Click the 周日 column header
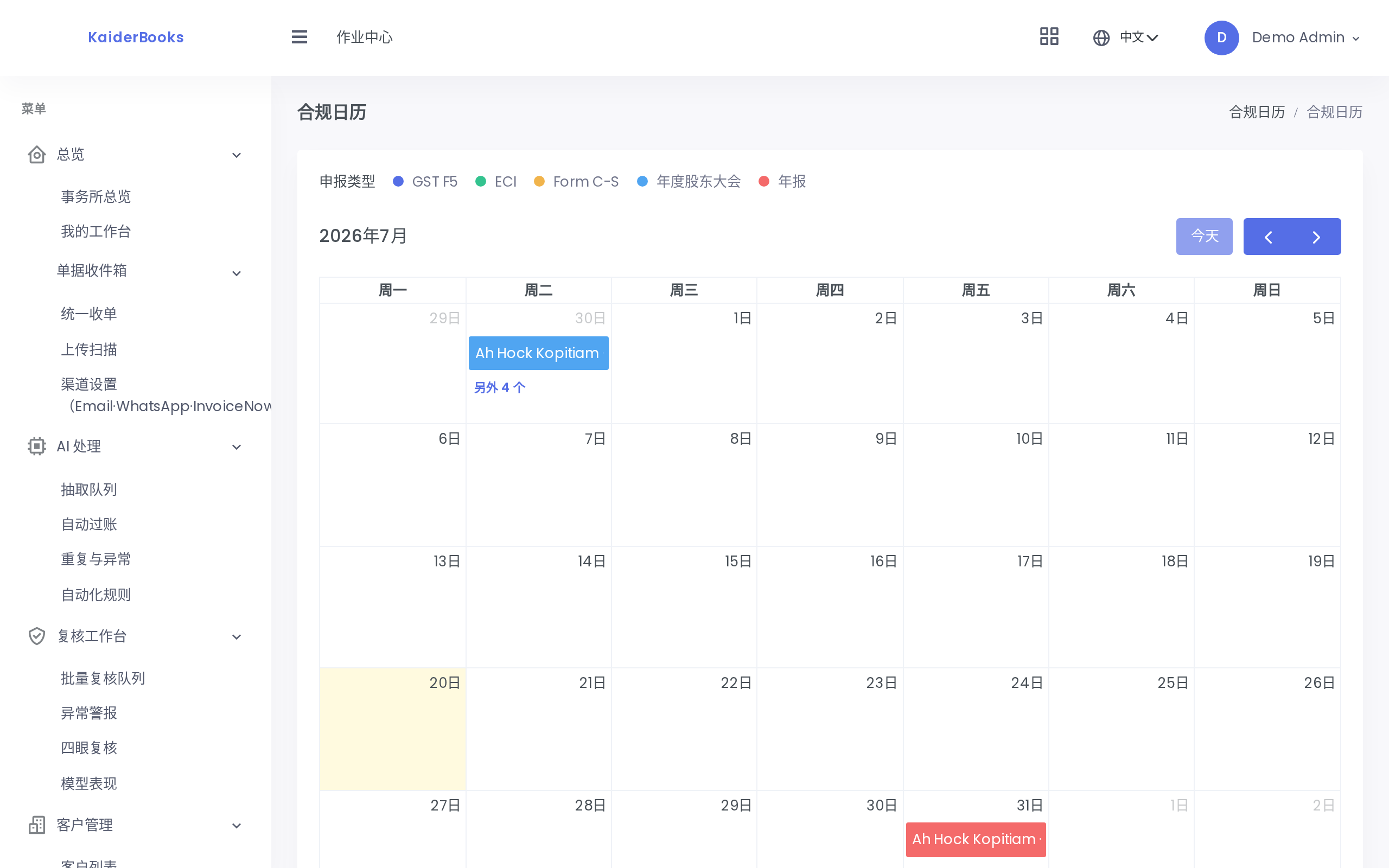This screenshot has width=1389, height=868. point(1267,290)
